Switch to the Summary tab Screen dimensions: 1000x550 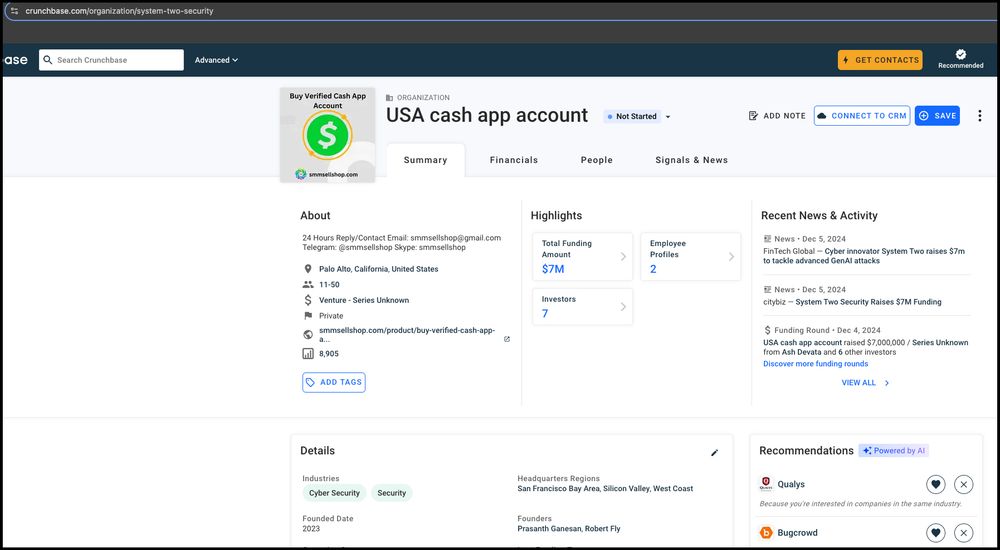[425, 160]
